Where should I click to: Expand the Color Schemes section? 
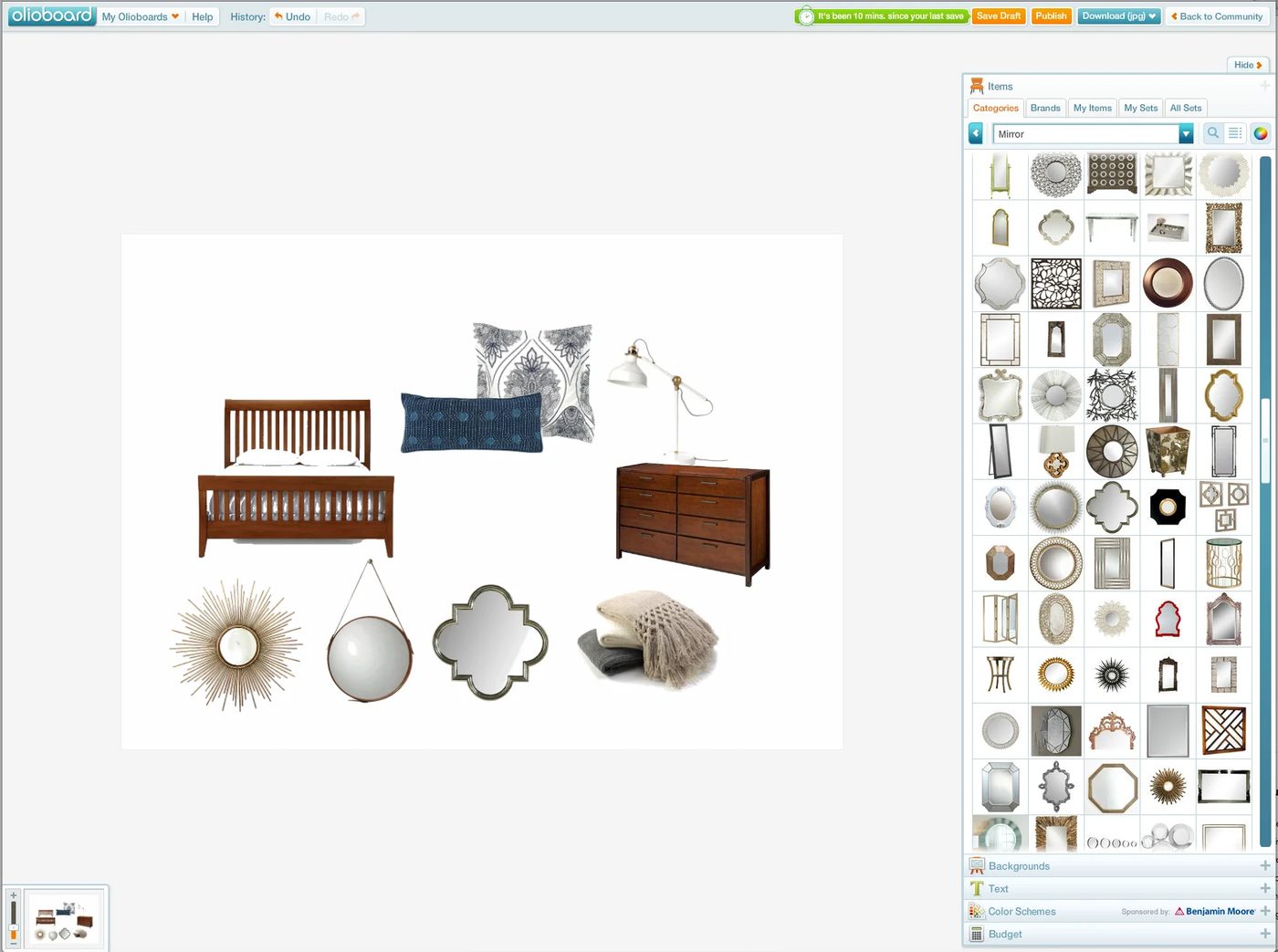click(1118, 911)
